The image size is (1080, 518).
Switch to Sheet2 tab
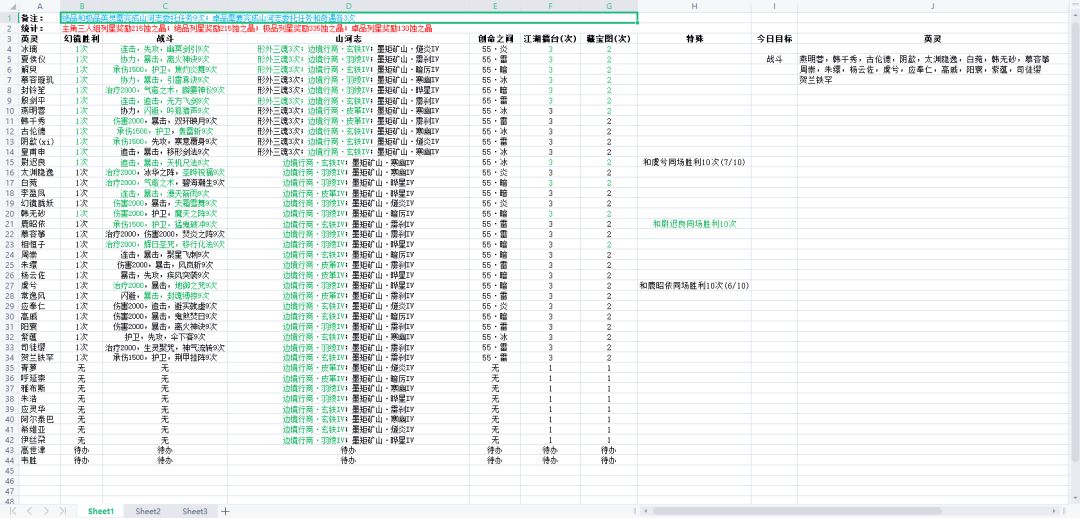[x=147, y=511]
